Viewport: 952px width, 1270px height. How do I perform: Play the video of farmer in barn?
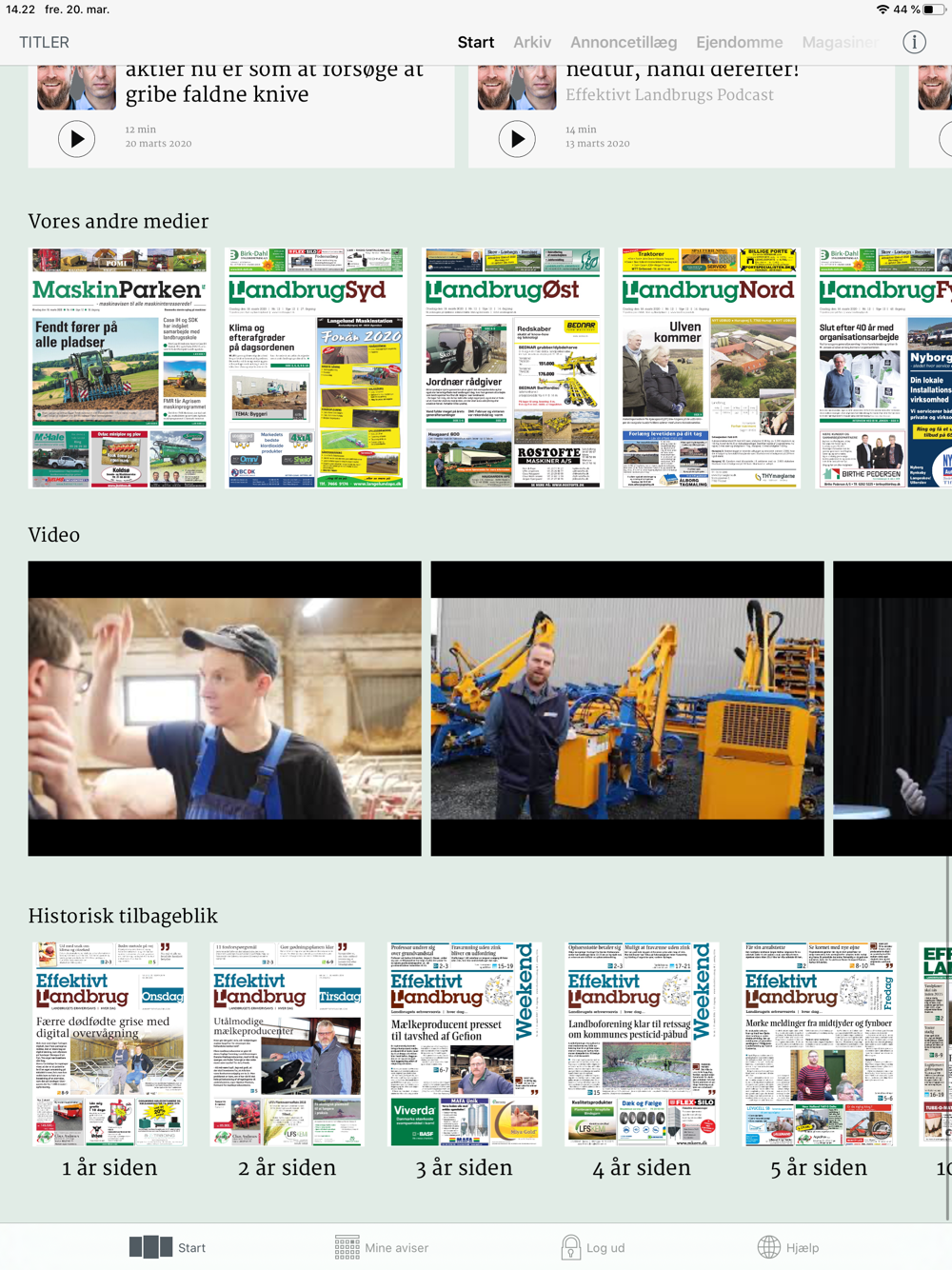[225, 708]
